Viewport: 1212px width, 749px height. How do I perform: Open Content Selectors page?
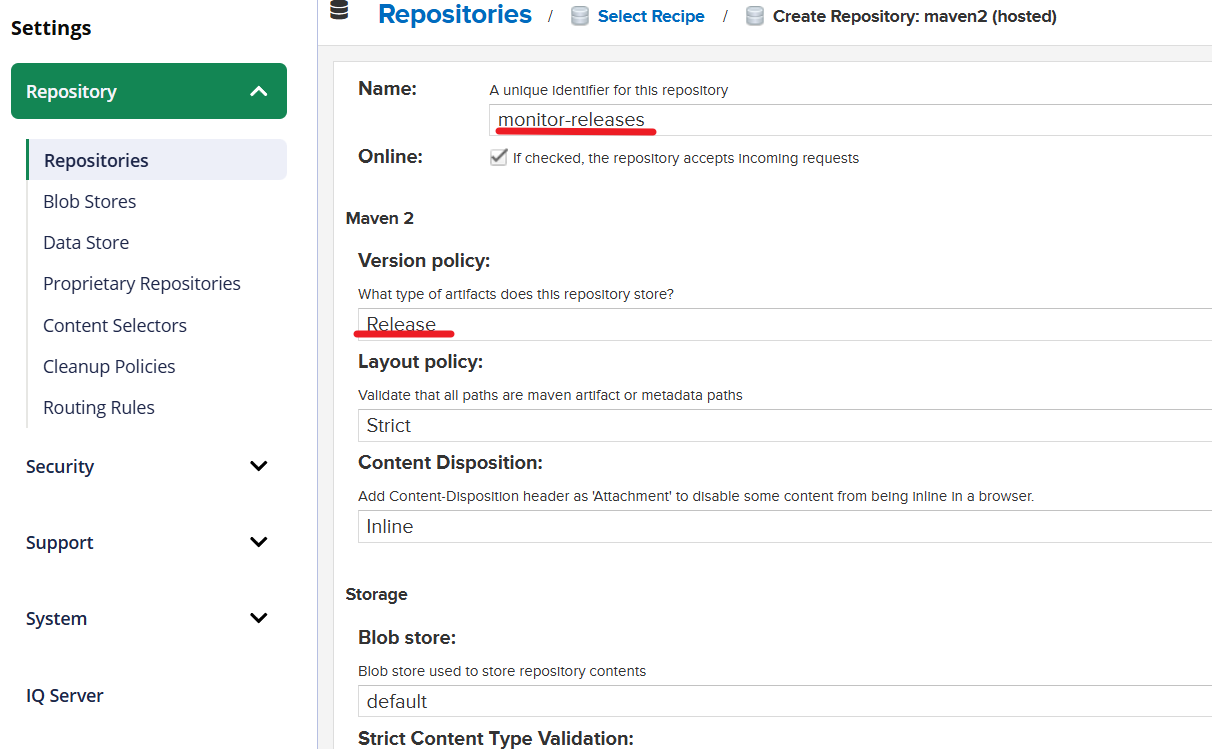(115, 325)
